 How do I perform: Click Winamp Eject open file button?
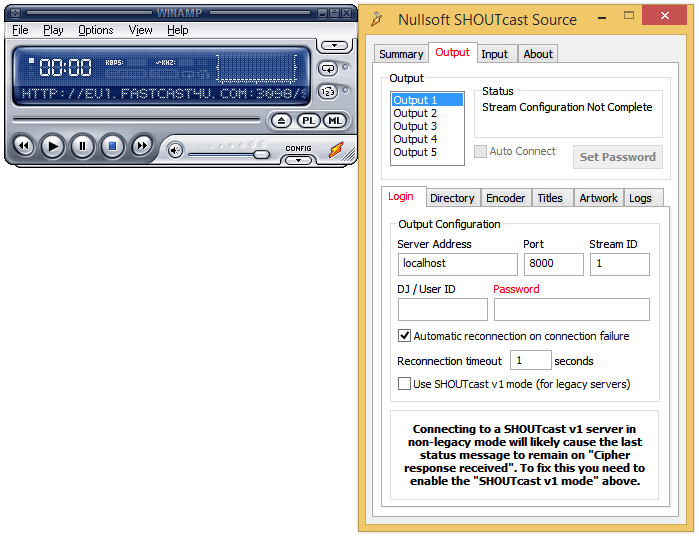(x=281, y=120)
